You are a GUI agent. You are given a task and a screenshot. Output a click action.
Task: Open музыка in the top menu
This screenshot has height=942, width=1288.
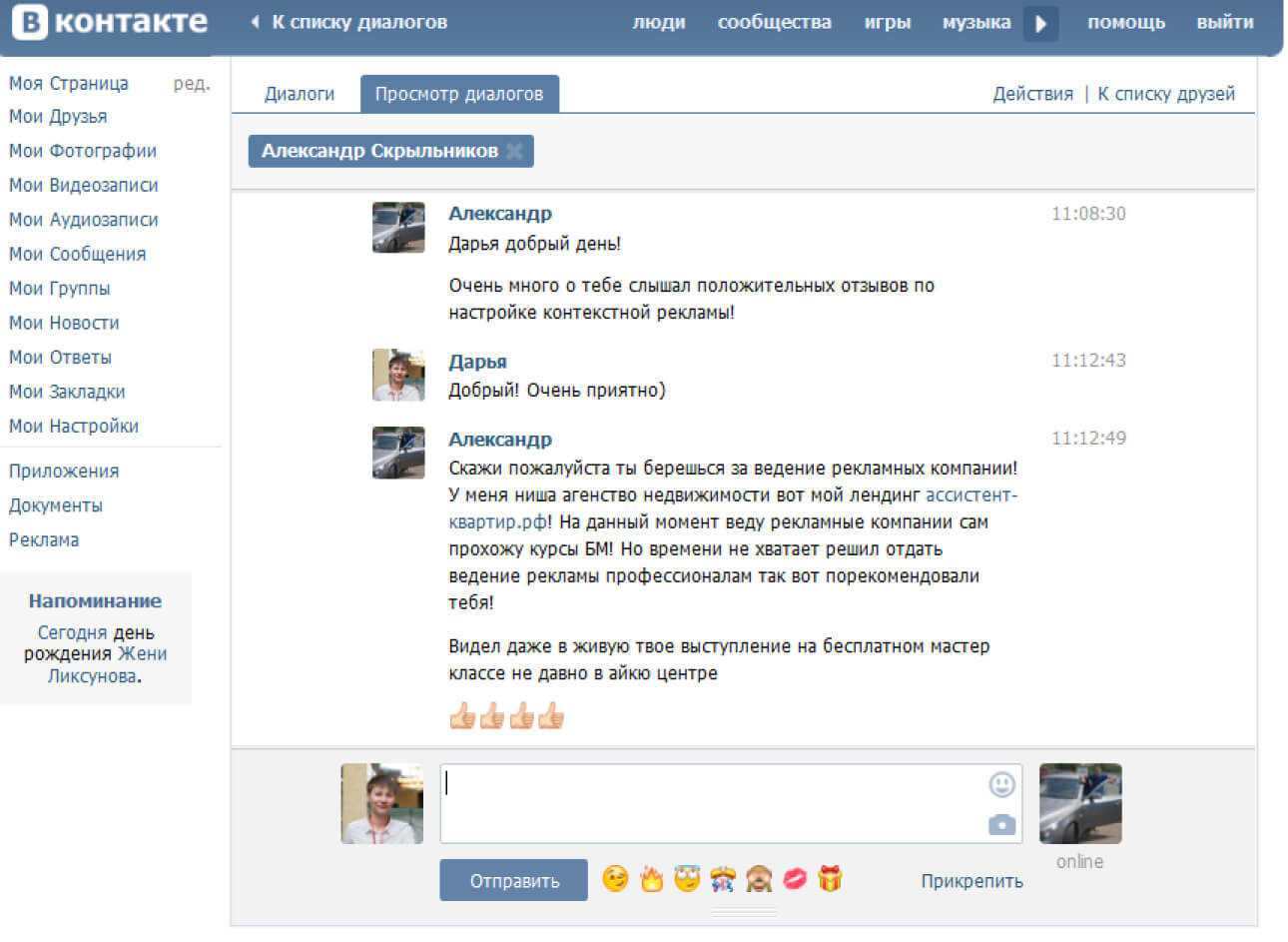coord(975,22)
